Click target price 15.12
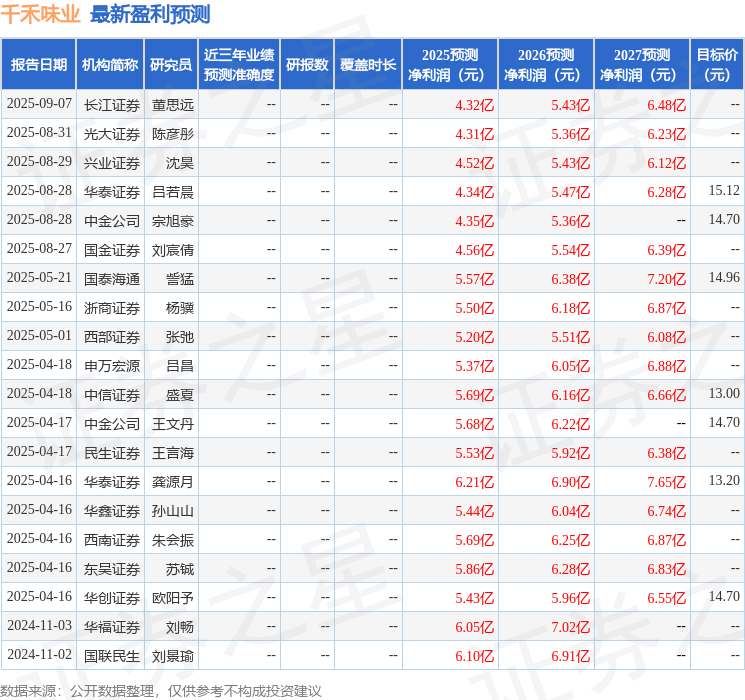 pos(724,191)
